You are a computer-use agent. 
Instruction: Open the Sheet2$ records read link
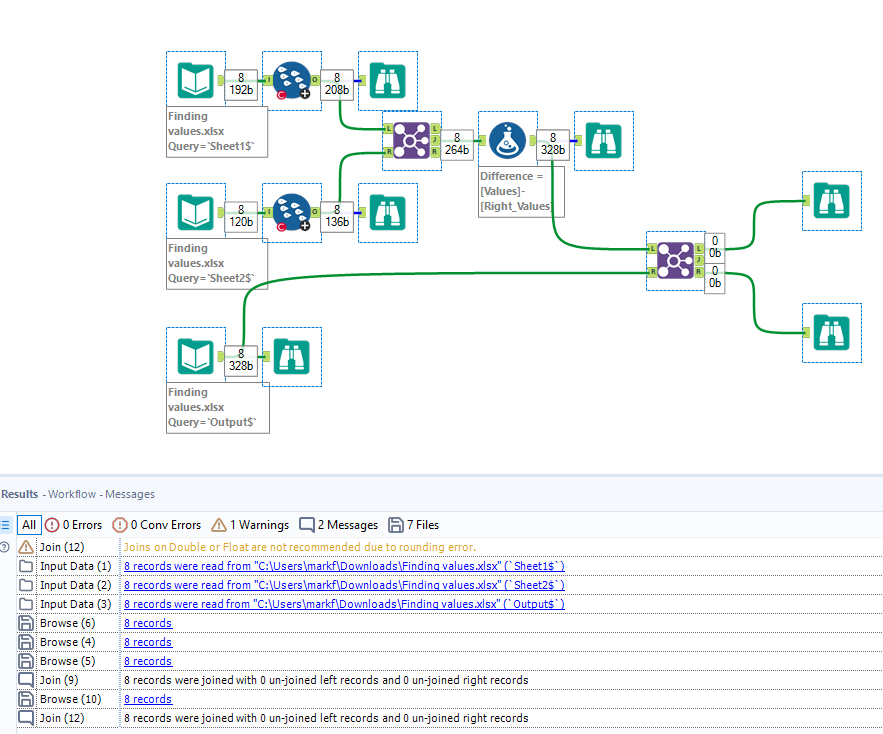(344, 585)
